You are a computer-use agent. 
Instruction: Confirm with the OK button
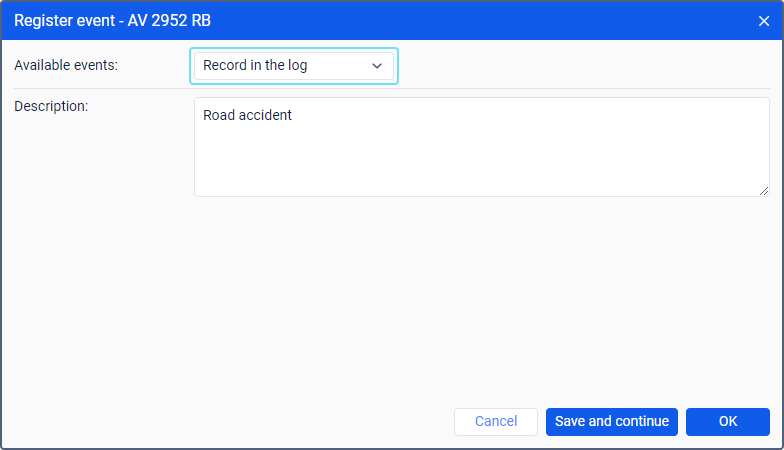728,422
